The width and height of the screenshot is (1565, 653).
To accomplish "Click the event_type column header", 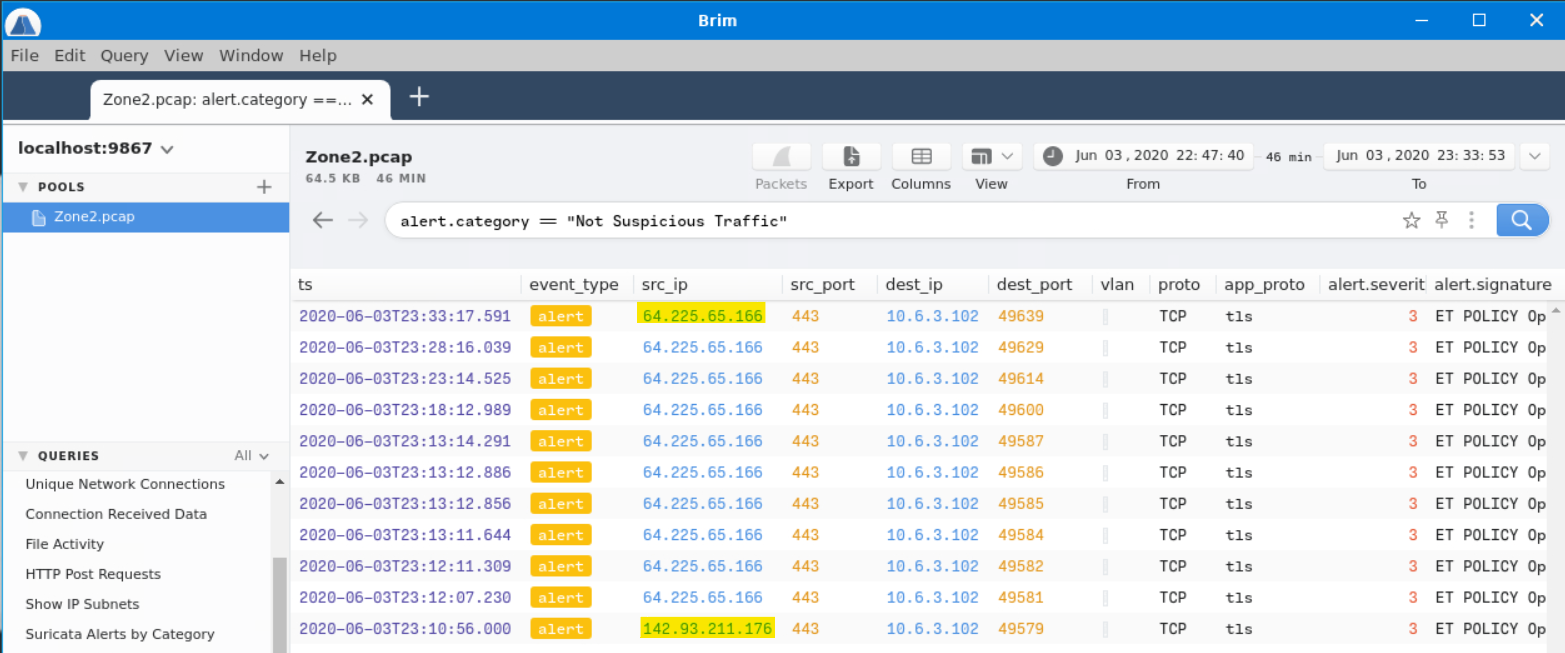I will [574, 285].
